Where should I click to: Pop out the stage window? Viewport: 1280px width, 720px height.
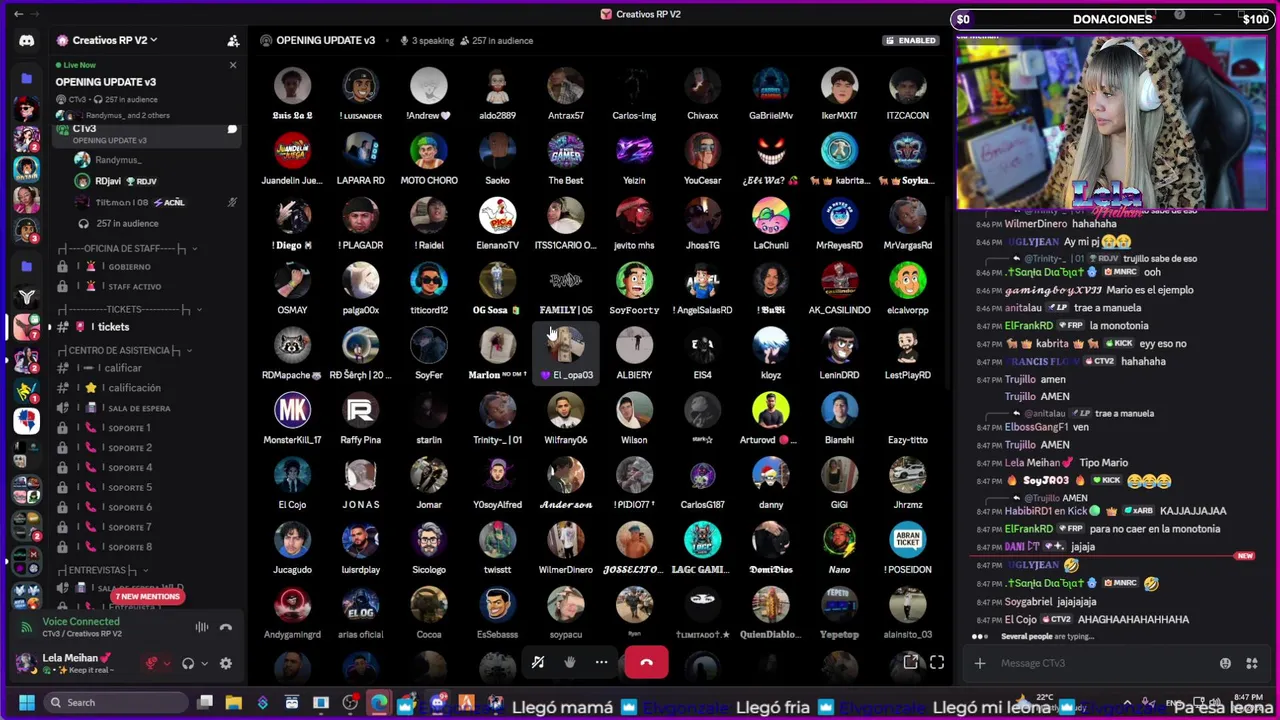(x=911, y=662)
